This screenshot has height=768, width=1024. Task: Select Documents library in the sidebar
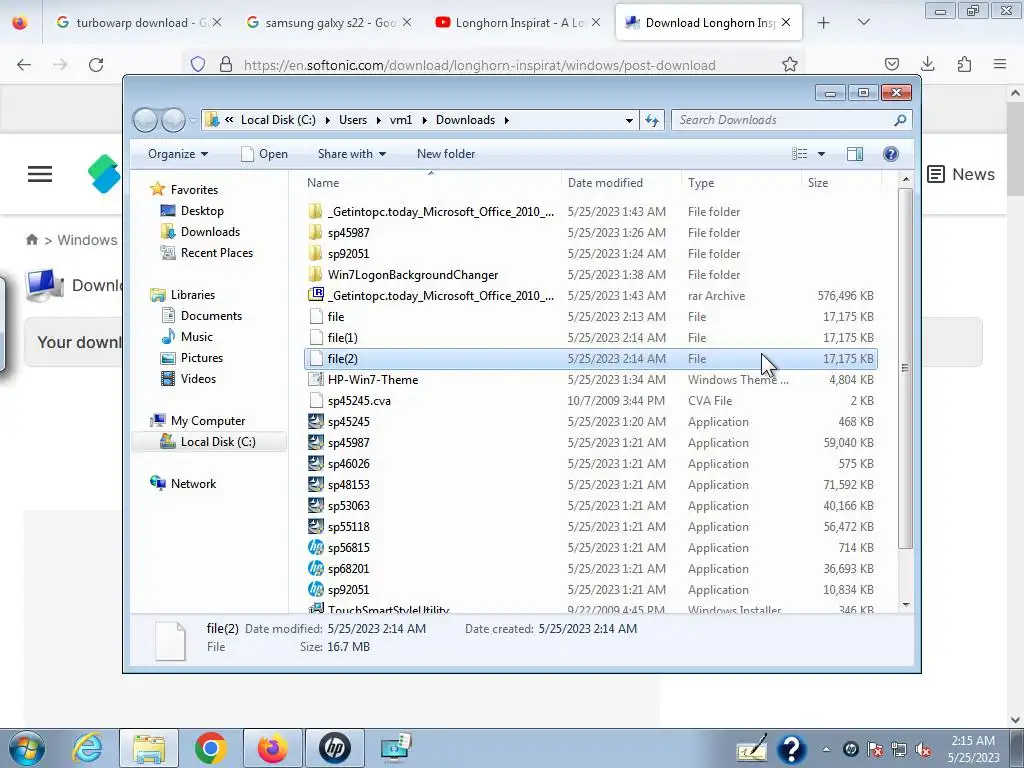201,316
